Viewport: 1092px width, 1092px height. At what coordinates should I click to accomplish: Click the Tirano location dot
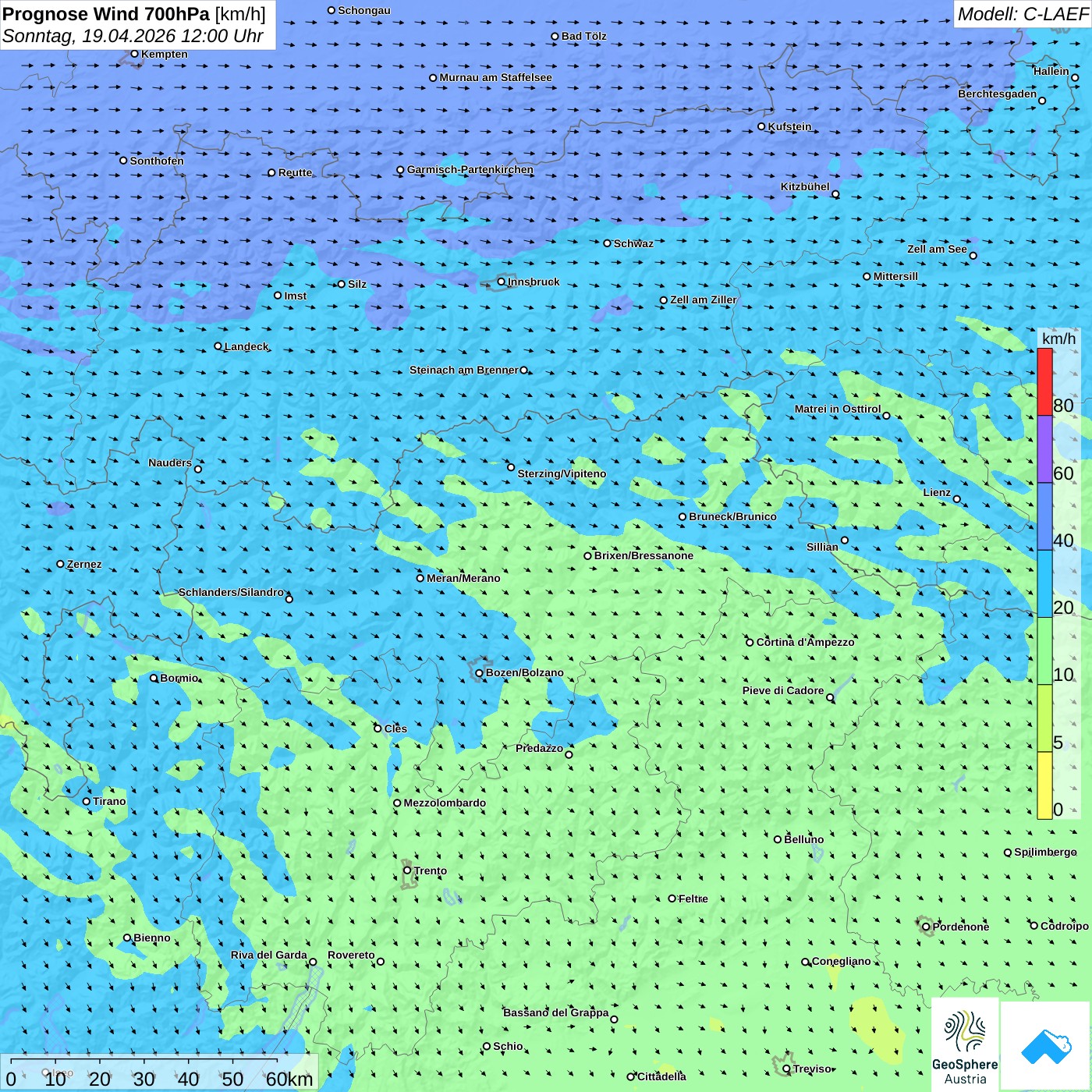87,801
